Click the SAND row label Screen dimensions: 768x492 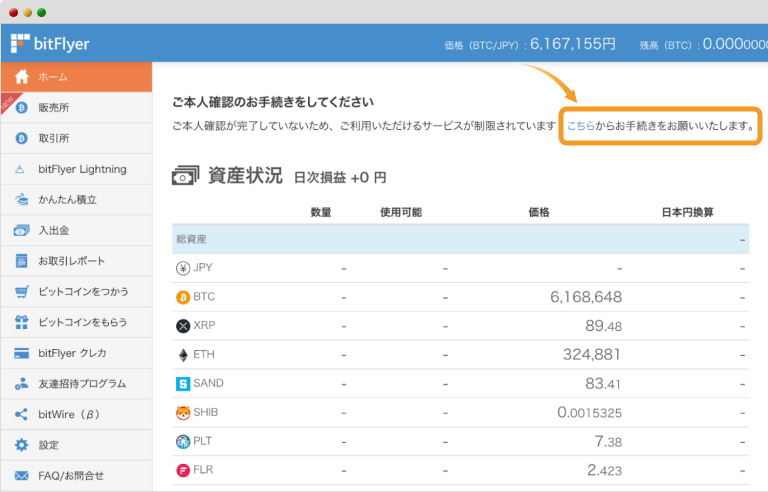(x=208, y=383)
